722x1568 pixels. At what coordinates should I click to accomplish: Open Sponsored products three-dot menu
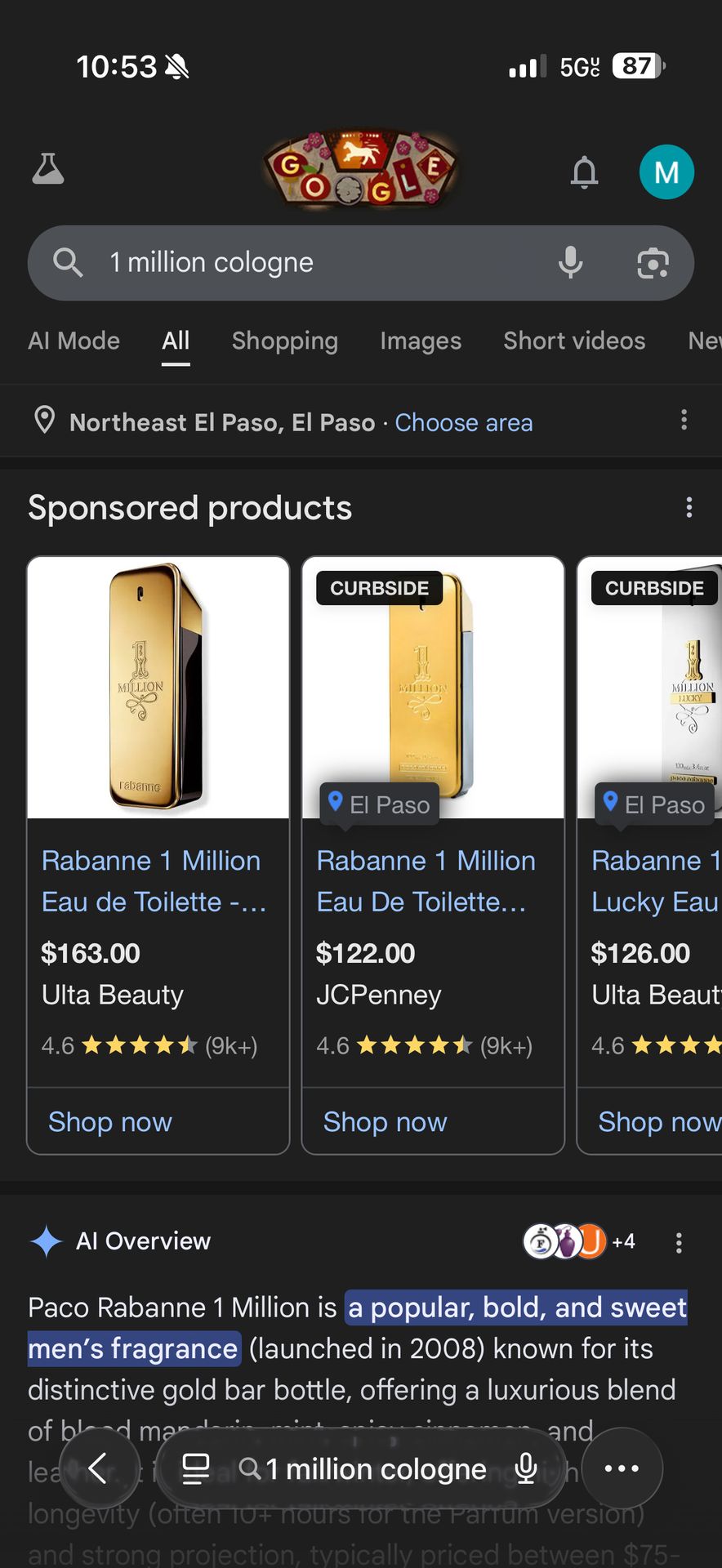[689, 508]
